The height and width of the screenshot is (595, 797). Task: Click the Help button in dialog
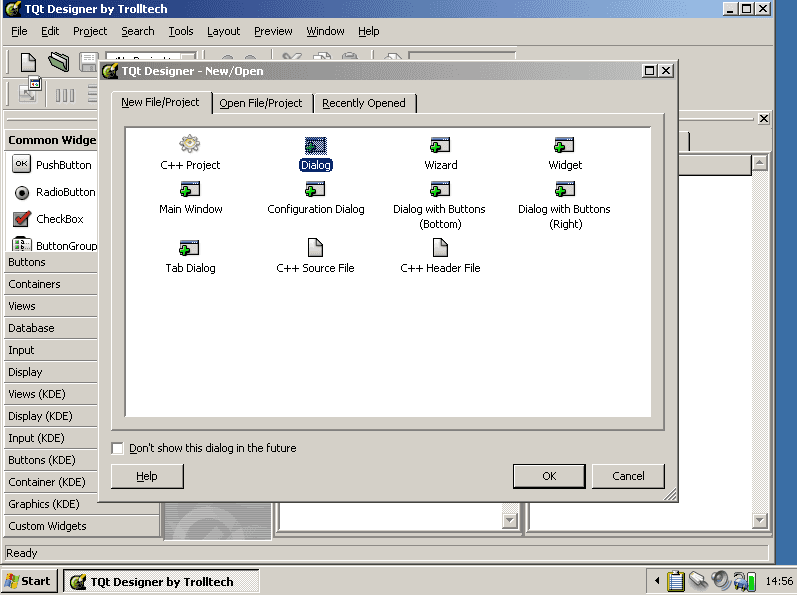[147, 476]
